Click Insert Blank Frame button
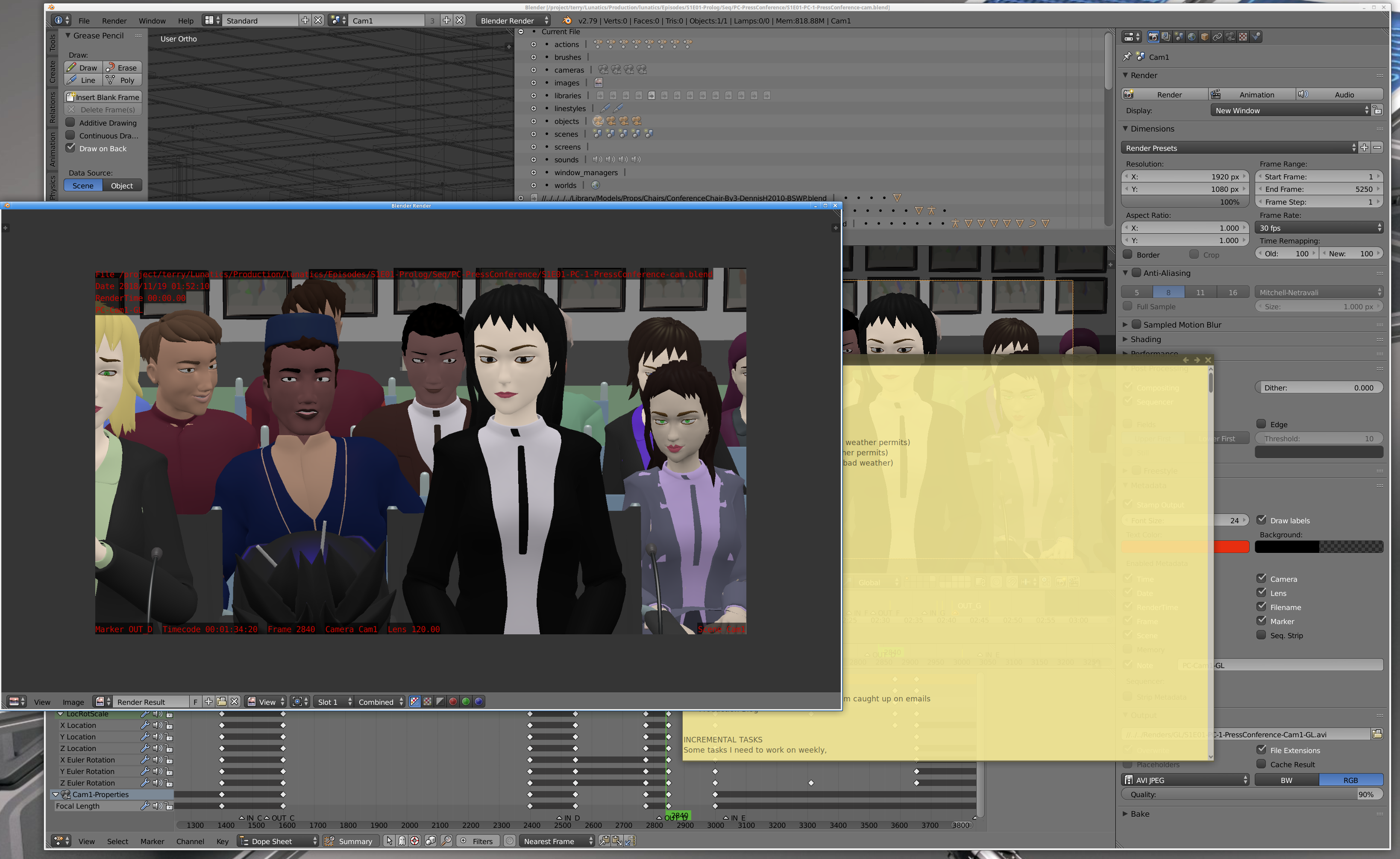Image resolution: width=1400 pixels, height=859 pixels. click(103, 97)
